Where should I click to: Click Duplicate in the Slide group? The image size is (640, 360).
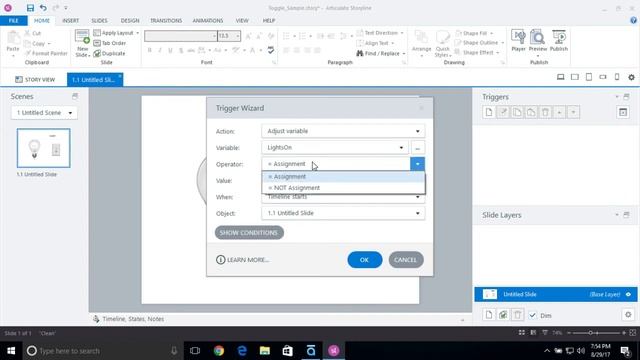tap(109, 53)
